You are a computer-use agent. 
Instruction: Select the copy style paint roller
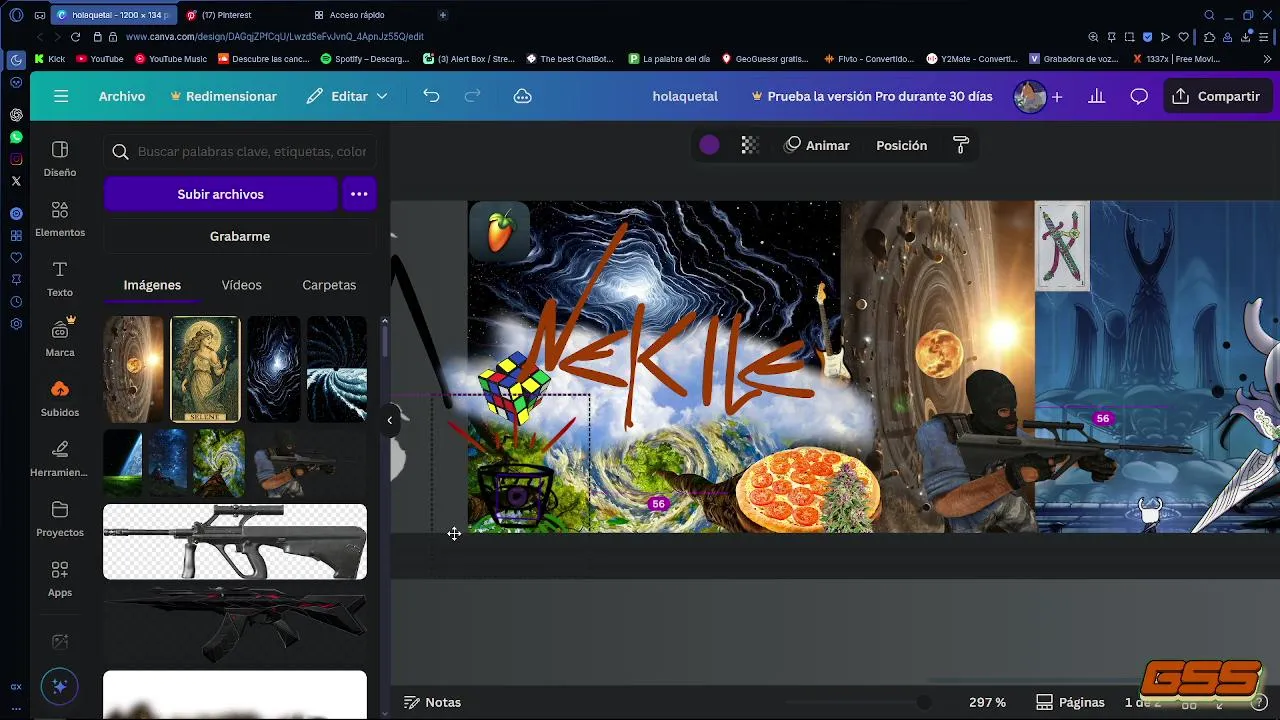[x=961, y=145]
